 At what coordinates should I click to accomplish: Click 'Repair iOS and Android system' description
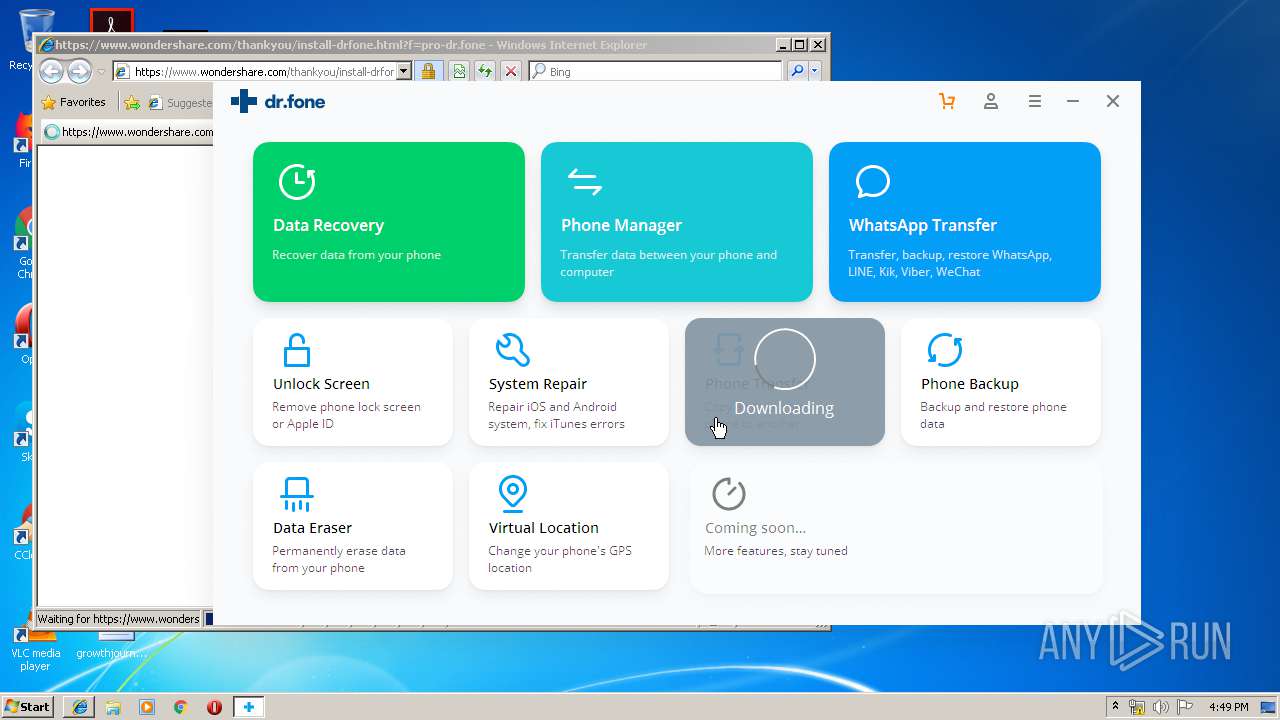(556, 415)
